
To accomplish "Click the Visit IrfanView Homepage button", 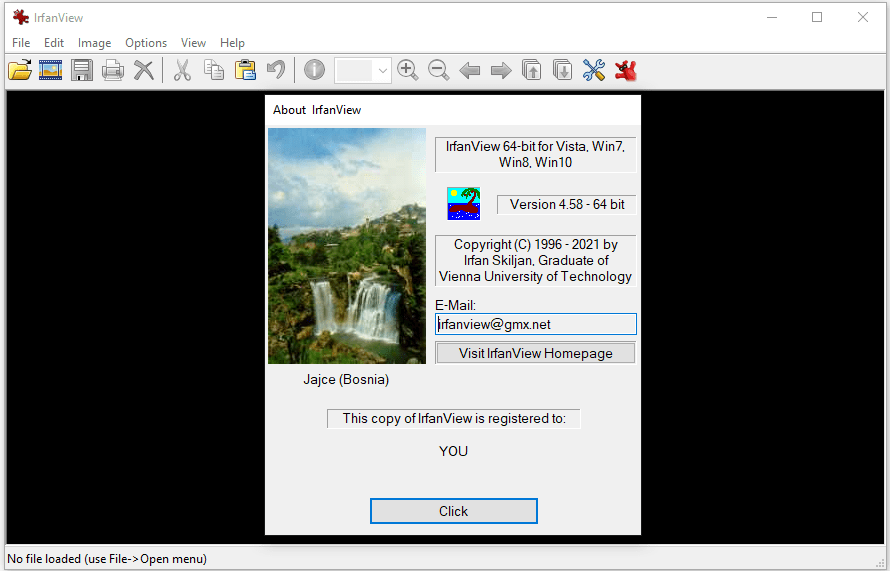I will coord(535,353).
